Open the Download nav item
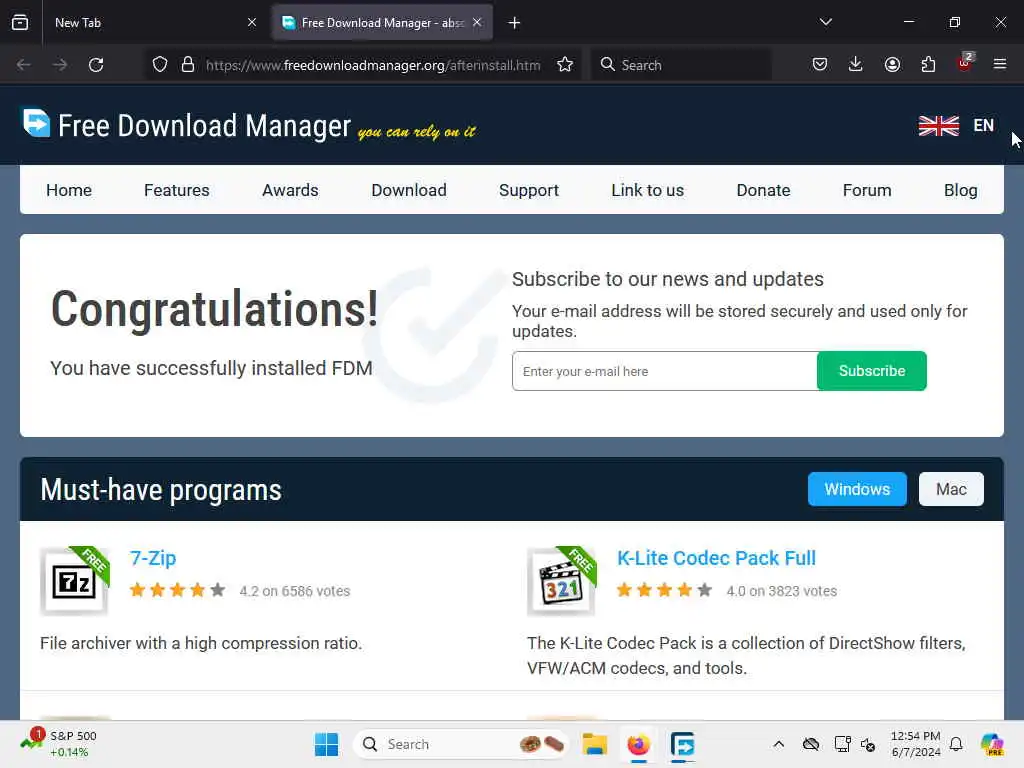Screen dimensions: 1024x768 (409, 190)
